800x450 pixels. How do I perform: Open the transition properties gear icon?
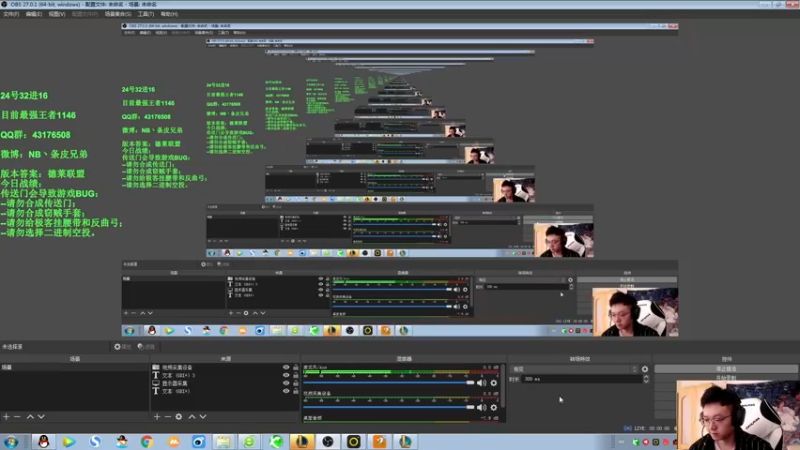pos(645,369)
